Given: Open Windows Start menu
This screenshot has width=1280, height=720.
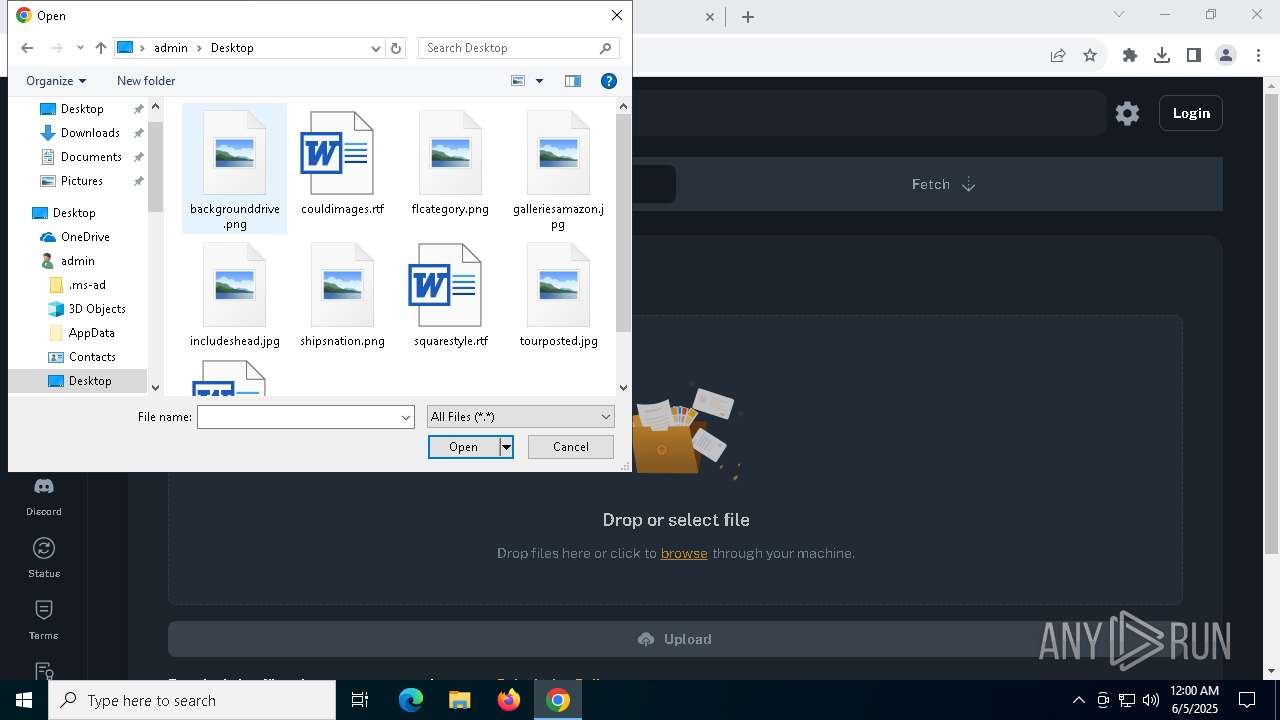Looking at the screenshot, I should (24, 700).
